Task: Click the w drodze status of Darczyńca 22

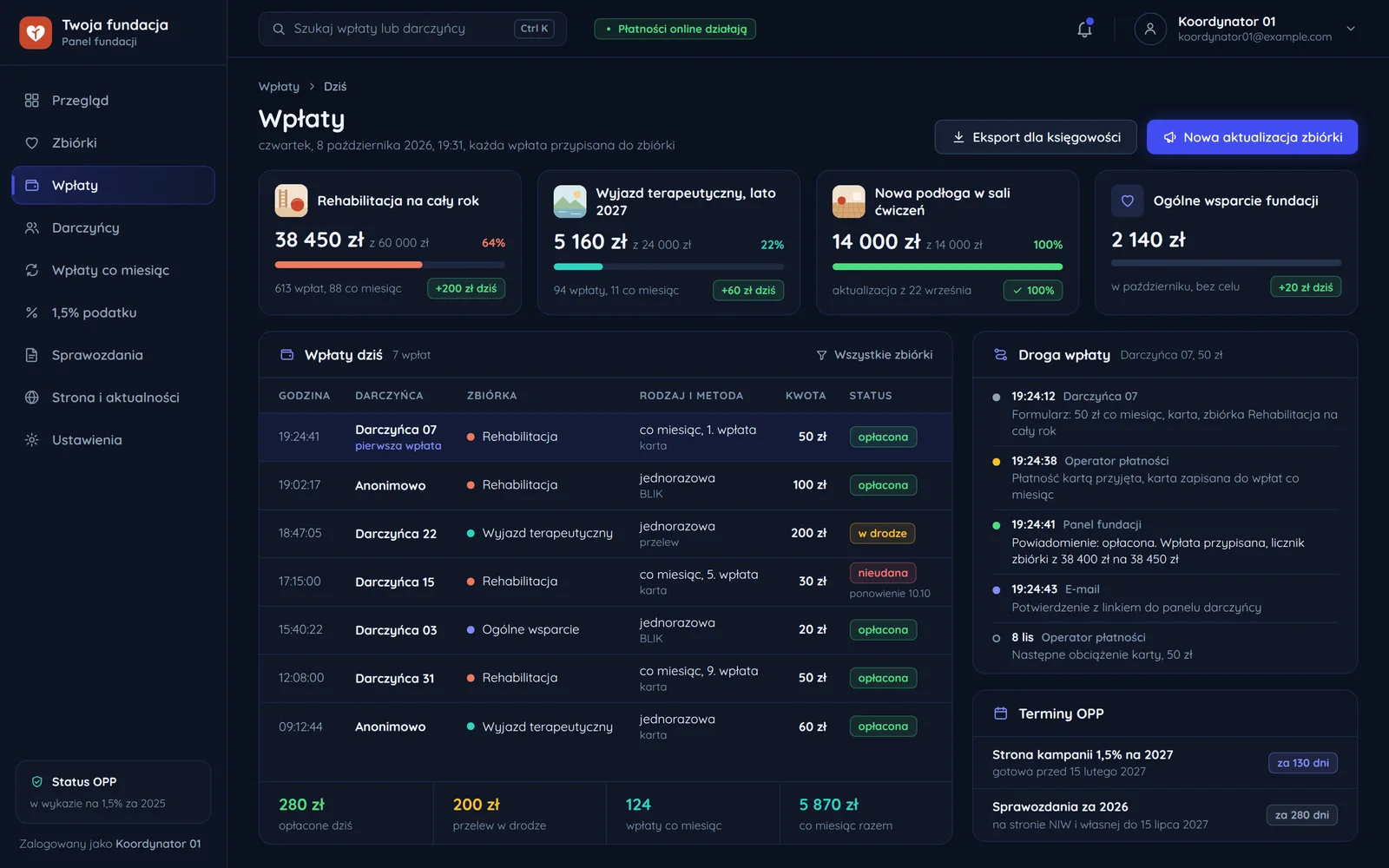Action: click(882, 534)
